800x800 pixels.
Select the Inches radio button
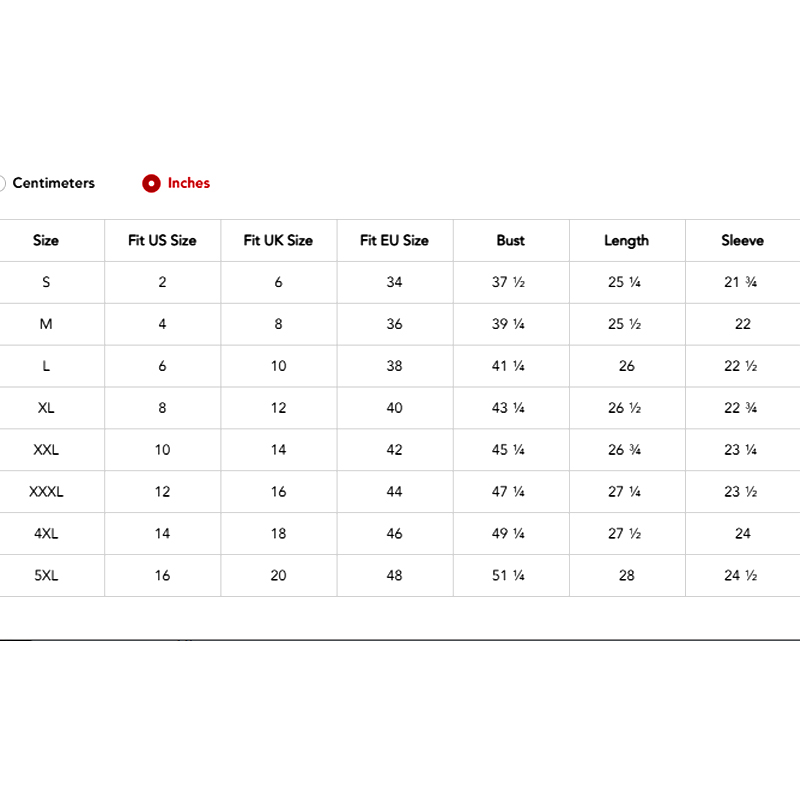(151, 183)
